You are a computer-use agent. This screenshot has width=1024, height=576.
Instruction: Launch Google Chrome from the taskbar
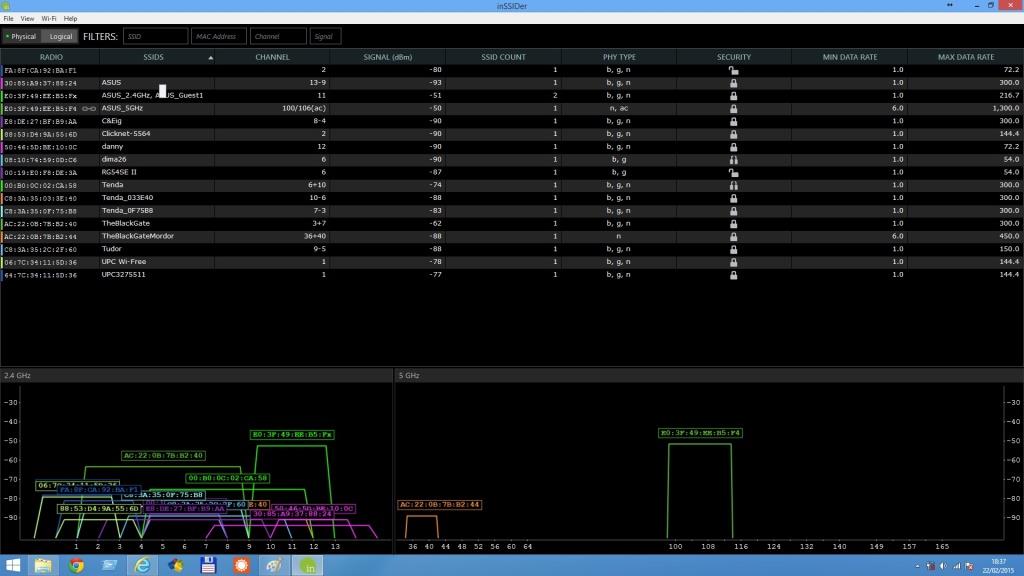point(77,565)
